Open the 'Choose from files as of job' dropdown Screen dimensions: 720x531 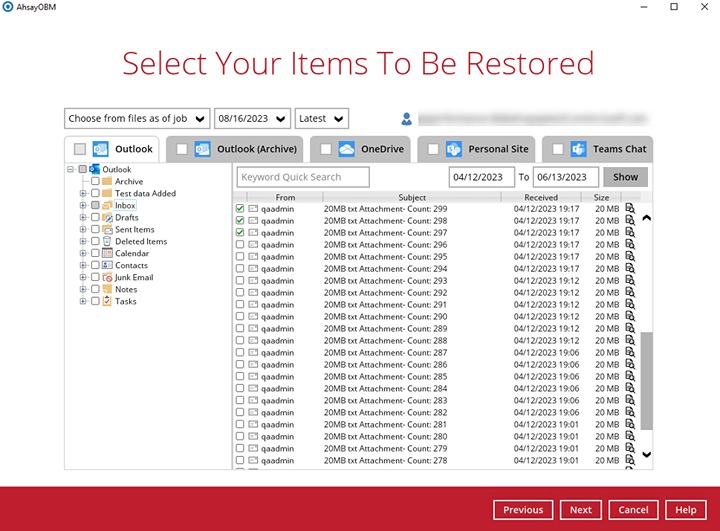pos(137,119)
